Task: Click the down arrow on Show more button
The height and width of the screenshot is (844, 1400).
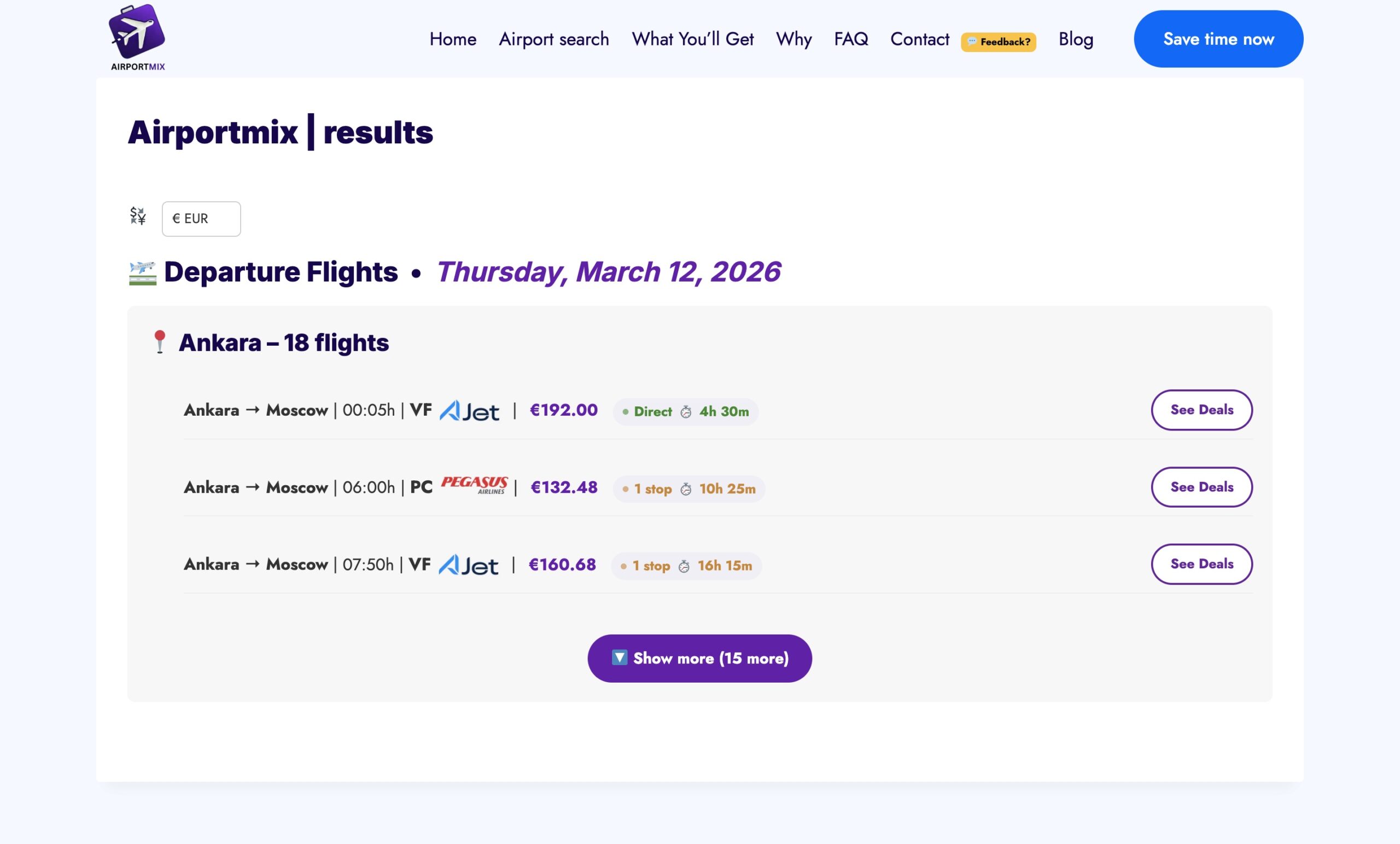Action: pos(619,657)
